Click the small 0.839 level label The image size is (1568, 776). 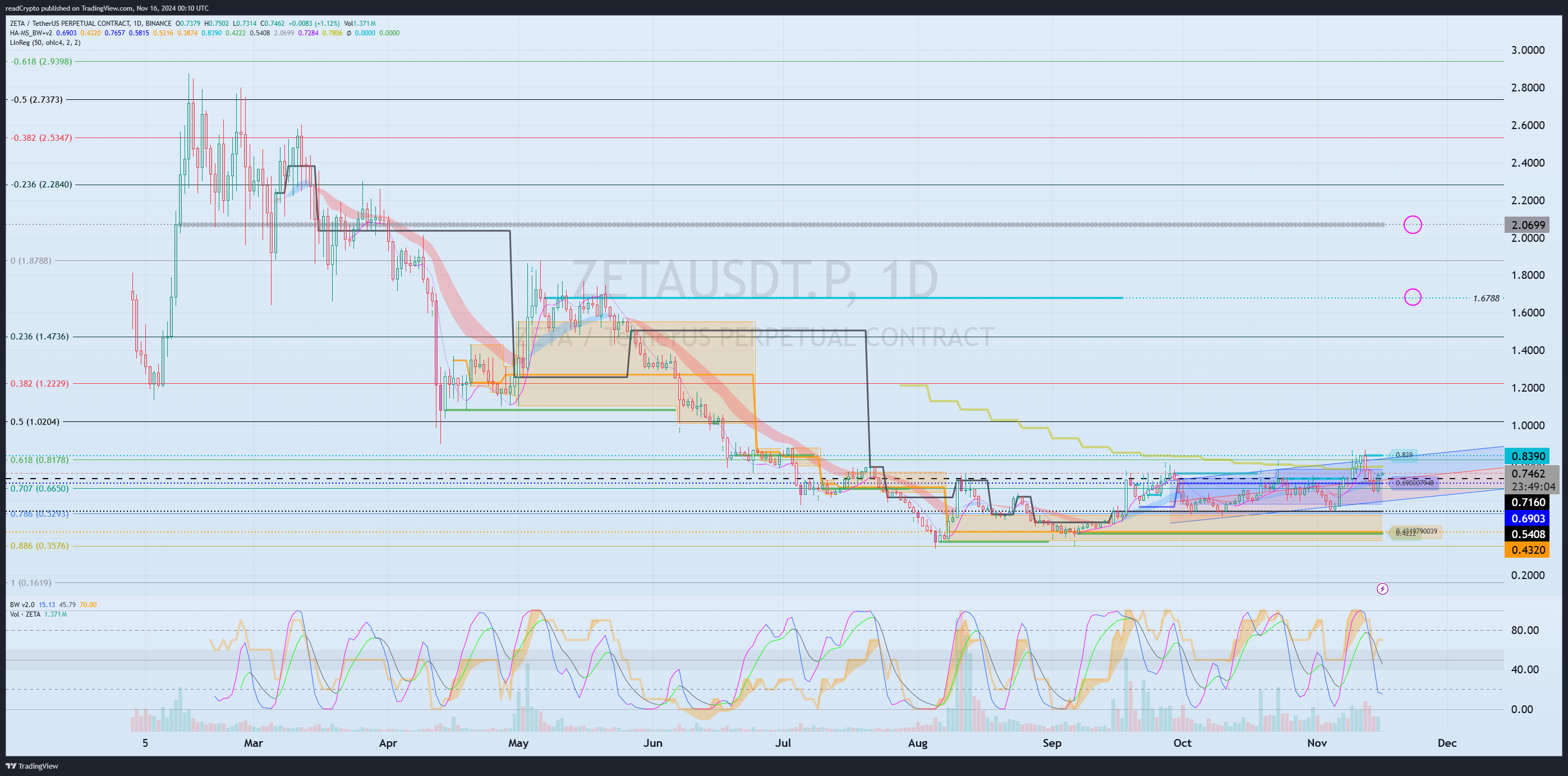coord(1404,454)
